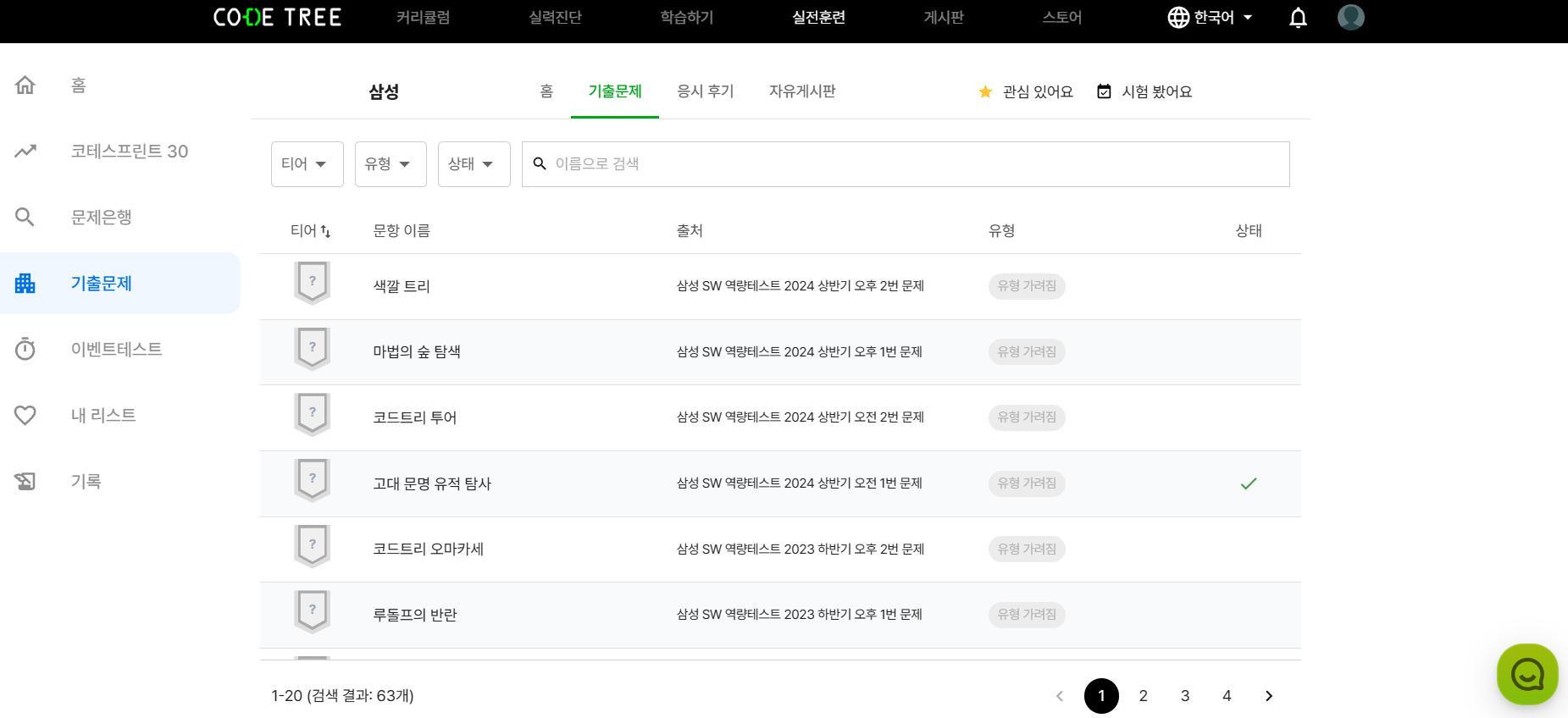Reveal hidden type for 루돌프의 반란

click(x=1027, y=615)
